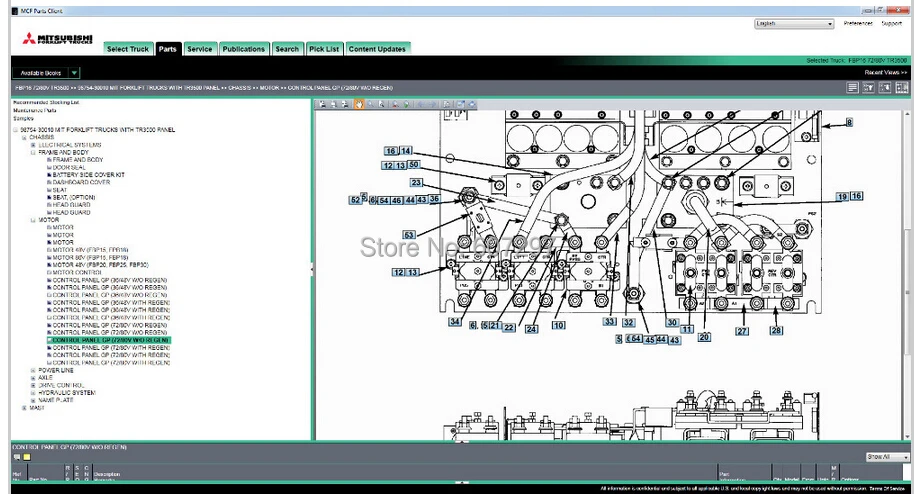Image resolution: width=914 pixels, height=494 pixels.
Task: Expand the MAST node
Action: pos(24,408)
